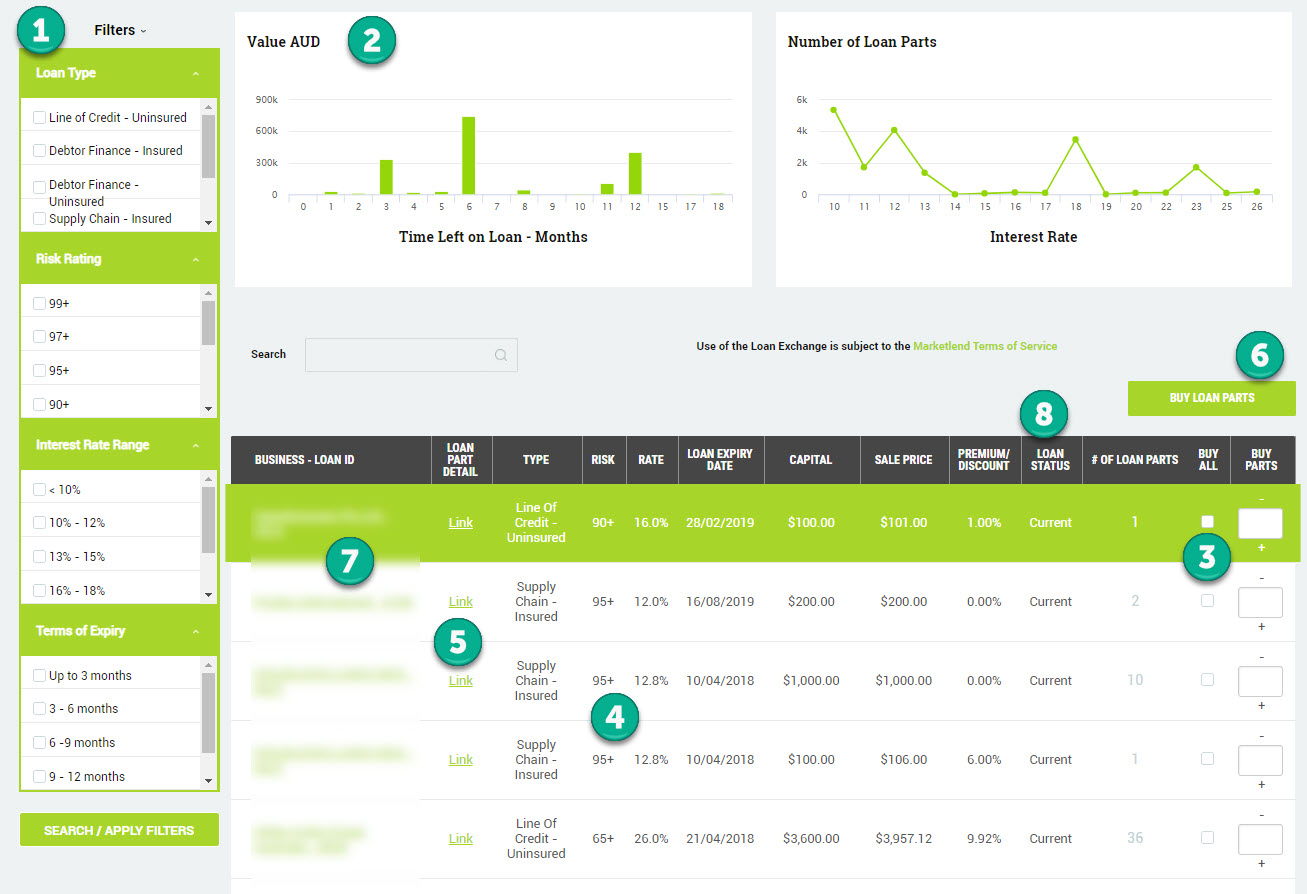Check Line of Credit - Uninsured filter
1307x894 pixels.
tap(39, 118)
